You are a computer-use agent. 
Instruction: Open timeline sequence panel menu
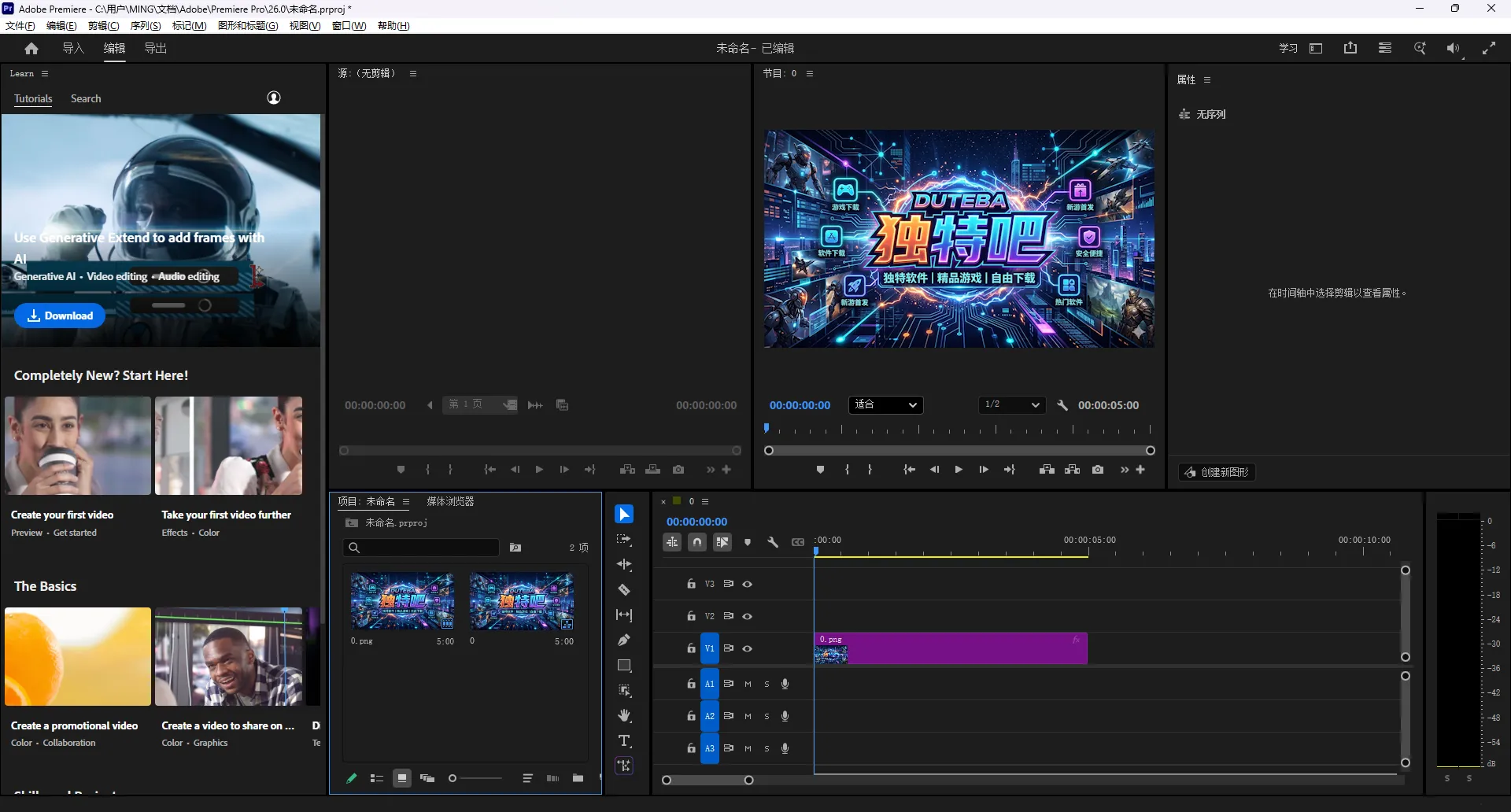pyautogui.click(x=705, y=501)
